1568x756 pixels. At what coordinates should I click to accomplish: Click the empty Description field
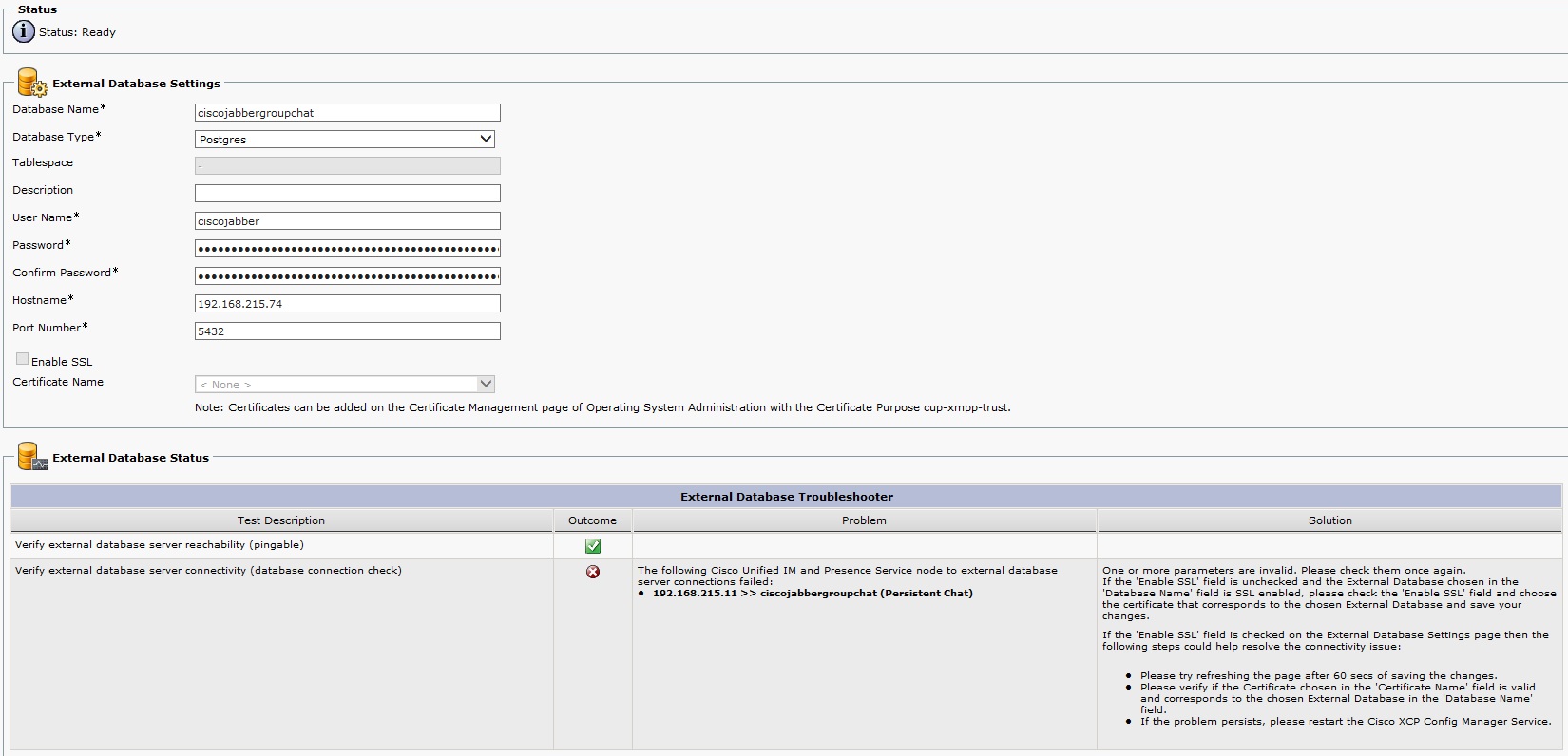point(348,193)
